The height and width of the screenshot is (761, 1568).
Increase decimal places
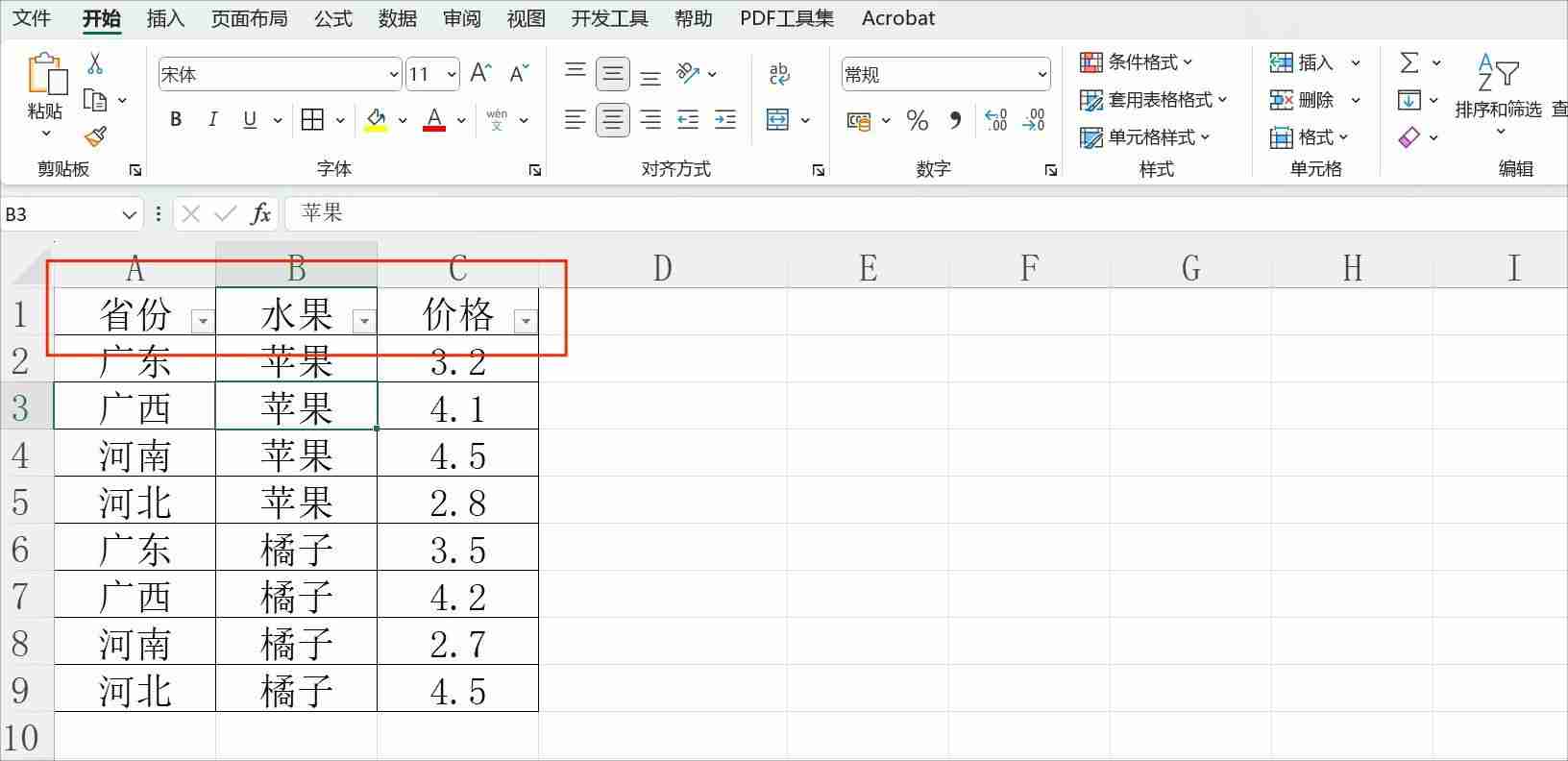(x=996, y=120)
